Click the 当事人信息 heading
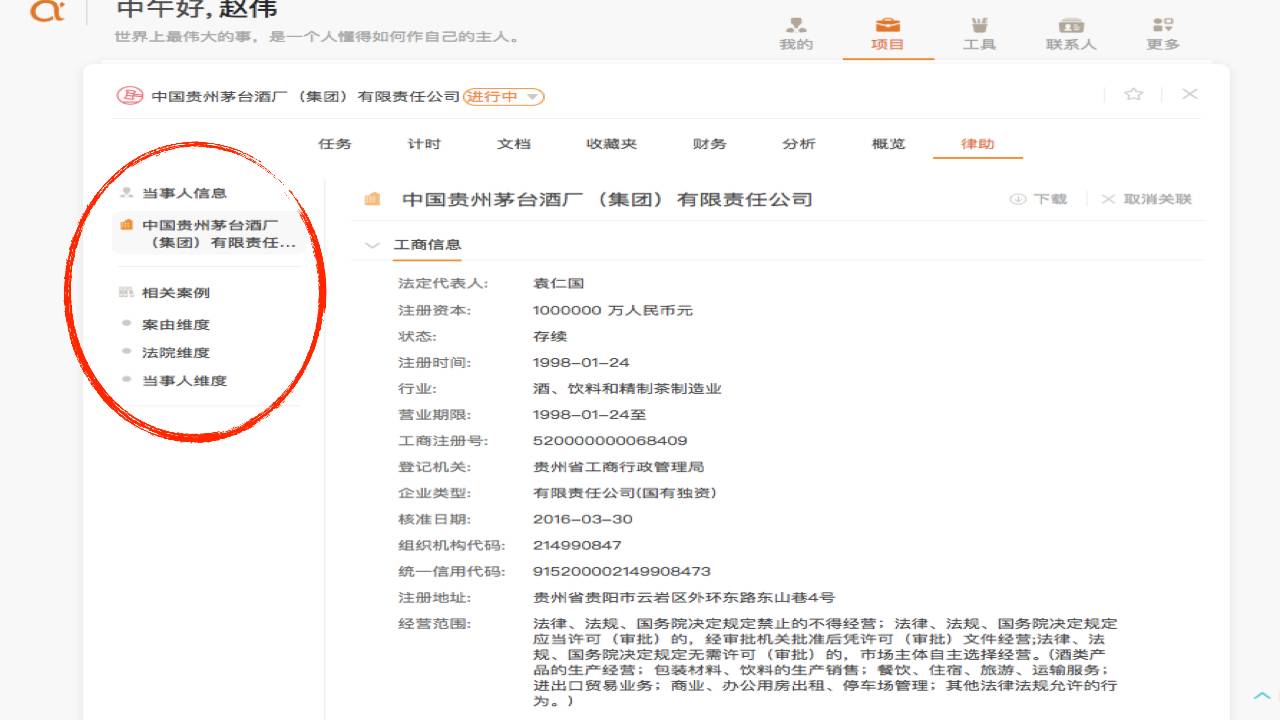 [184, 193]
